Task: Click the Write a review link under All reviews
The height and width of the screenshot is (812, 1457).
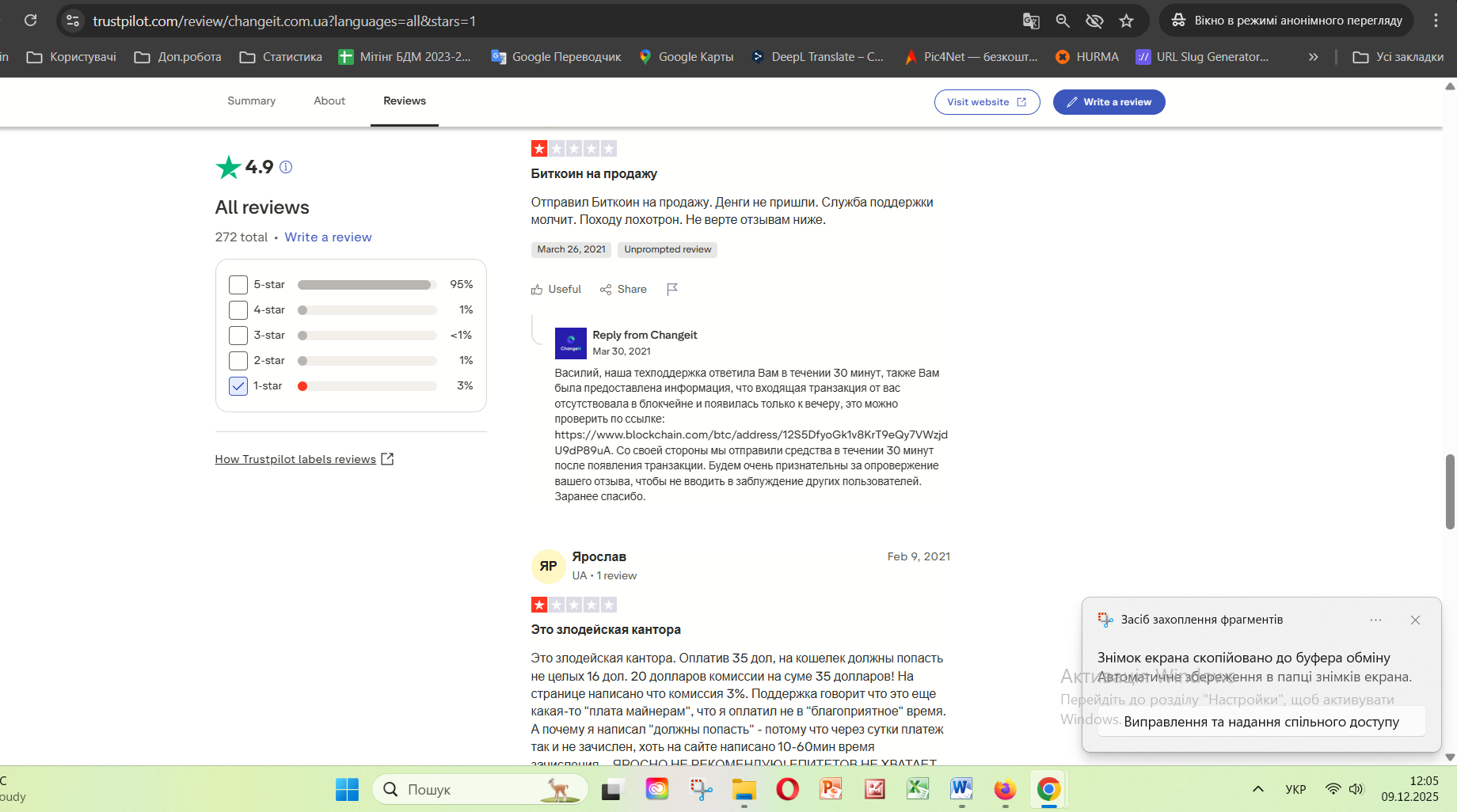Action: pyautogui.click(x=328, y=237)
